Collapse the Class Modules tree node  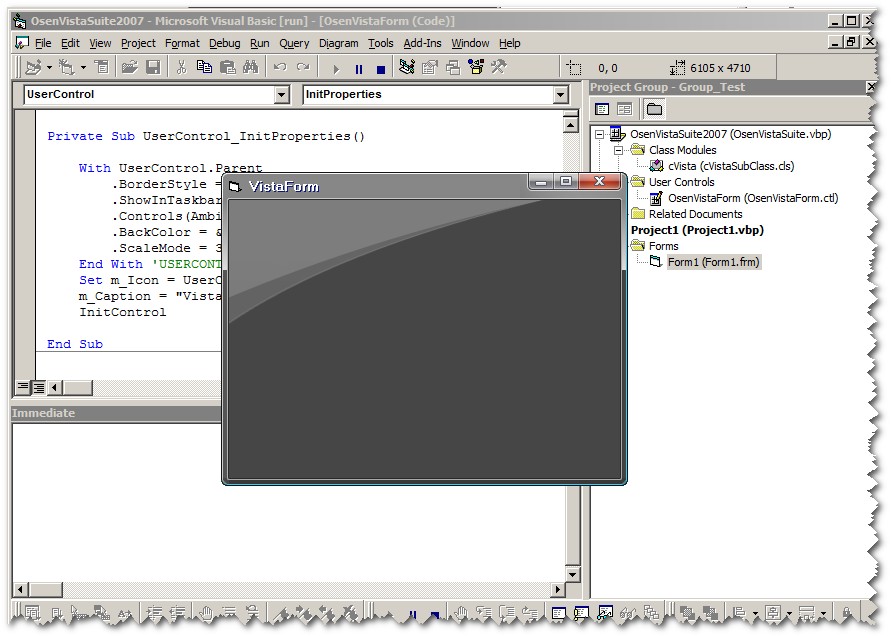(x=618, y=150)
